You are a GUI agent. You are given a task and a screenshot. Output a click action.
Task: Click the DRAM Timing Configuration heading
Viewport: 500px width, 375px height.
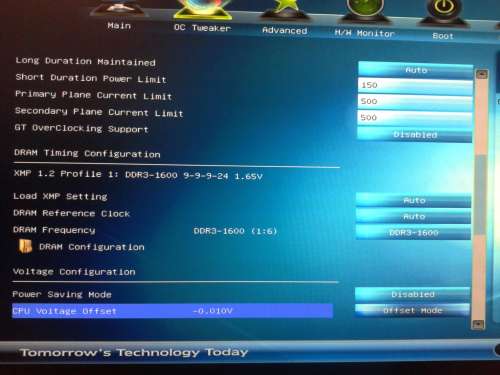pyautogui.click(x=87, y=153)
